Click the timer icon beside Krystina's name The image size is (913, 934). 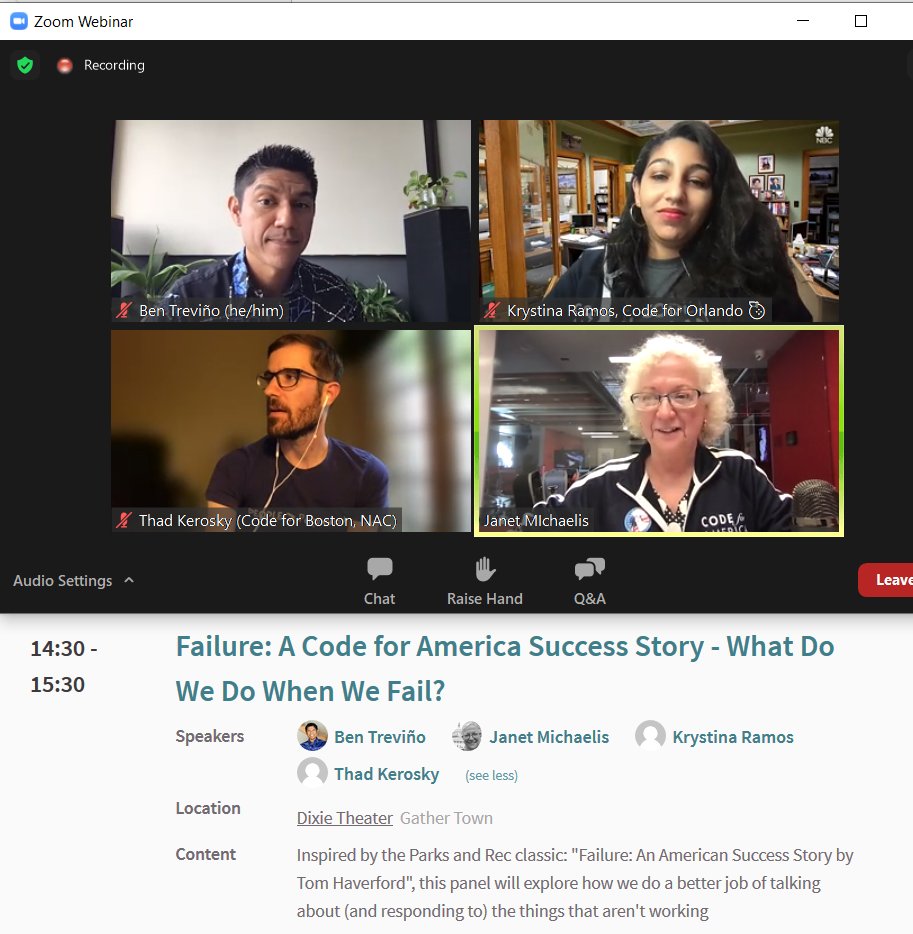[x=756, y=310]
